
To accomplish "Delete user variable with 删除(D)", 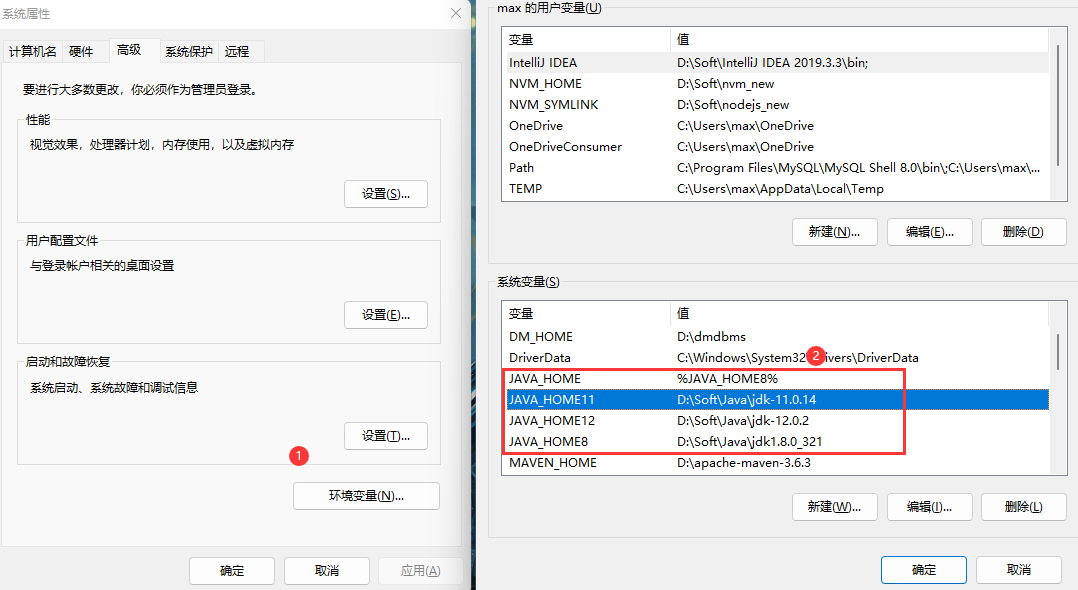I will (1024, 232).
